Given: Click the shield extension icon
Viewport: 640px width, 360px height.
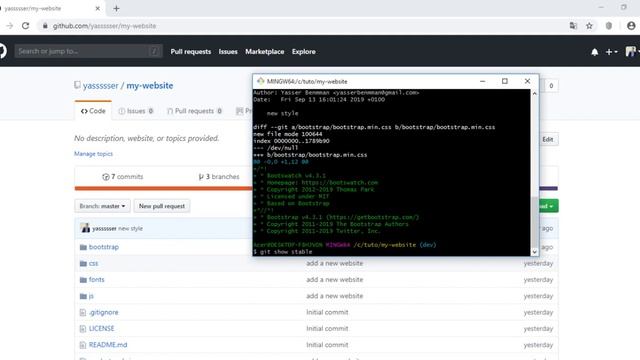Looking at the screenshot, I should [x=609, y=26].
